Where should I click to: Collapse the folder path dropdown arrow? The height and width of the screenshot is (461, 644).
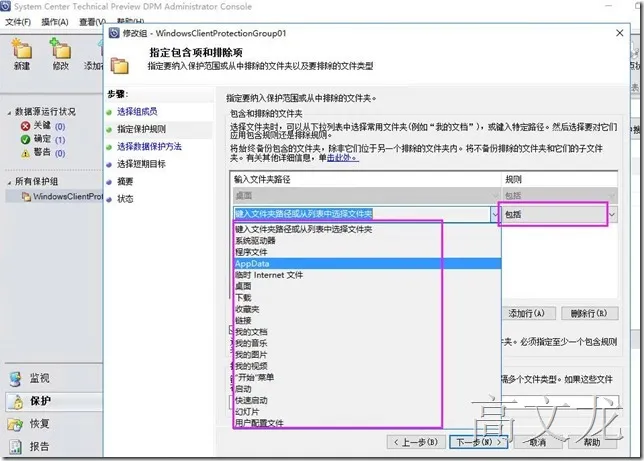coord(494,214)
